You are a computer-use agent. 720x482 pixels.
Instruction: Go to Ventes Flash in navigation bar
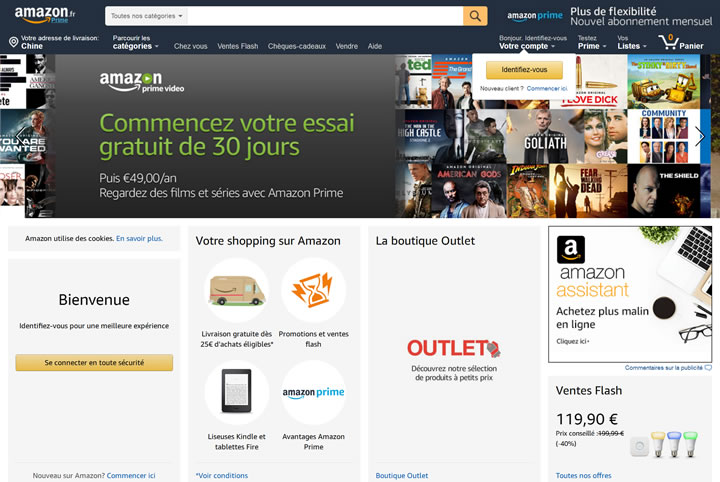[x=237, y=46]
